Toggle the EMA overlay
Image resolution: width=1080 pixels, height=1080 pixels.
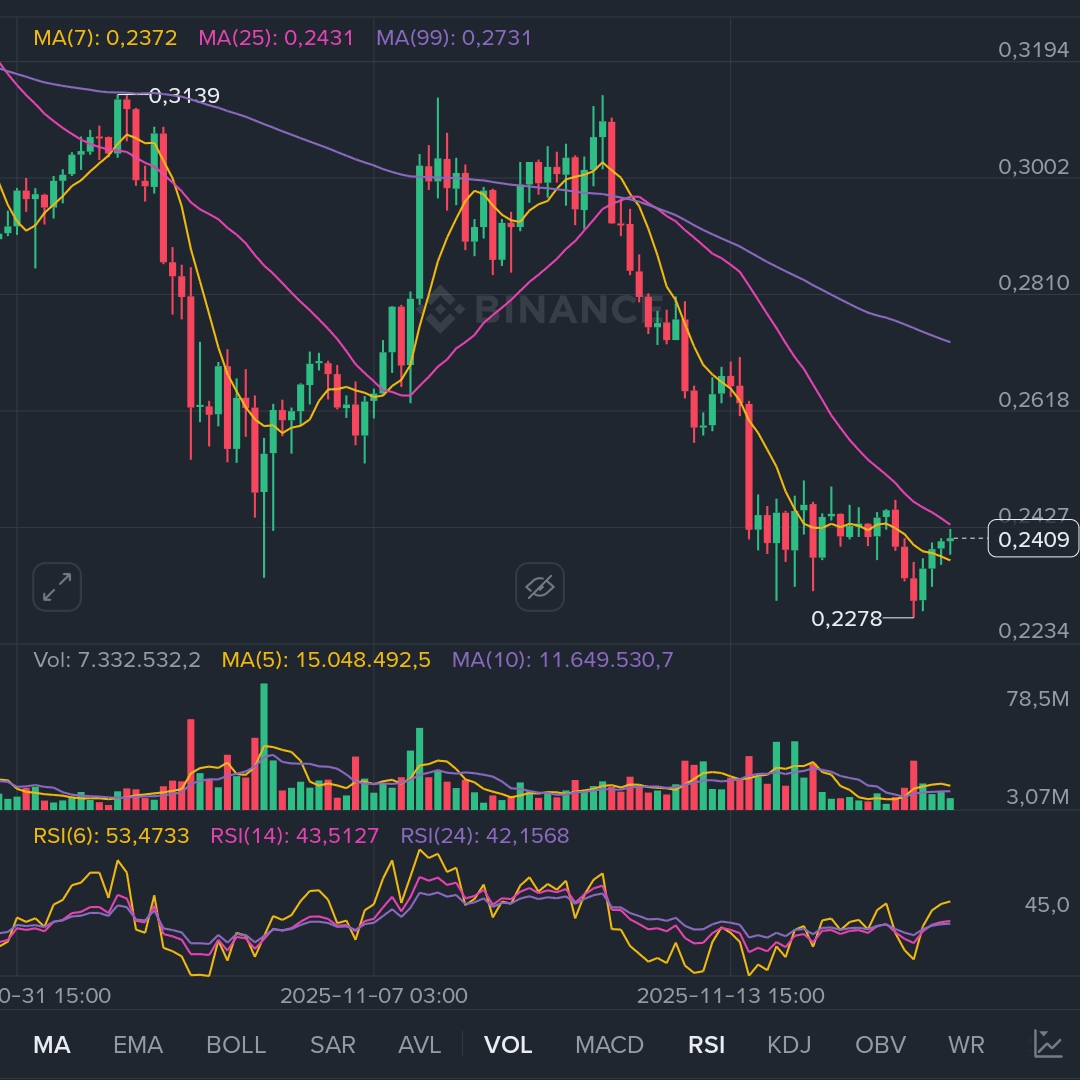click(x=138, y=1044)
